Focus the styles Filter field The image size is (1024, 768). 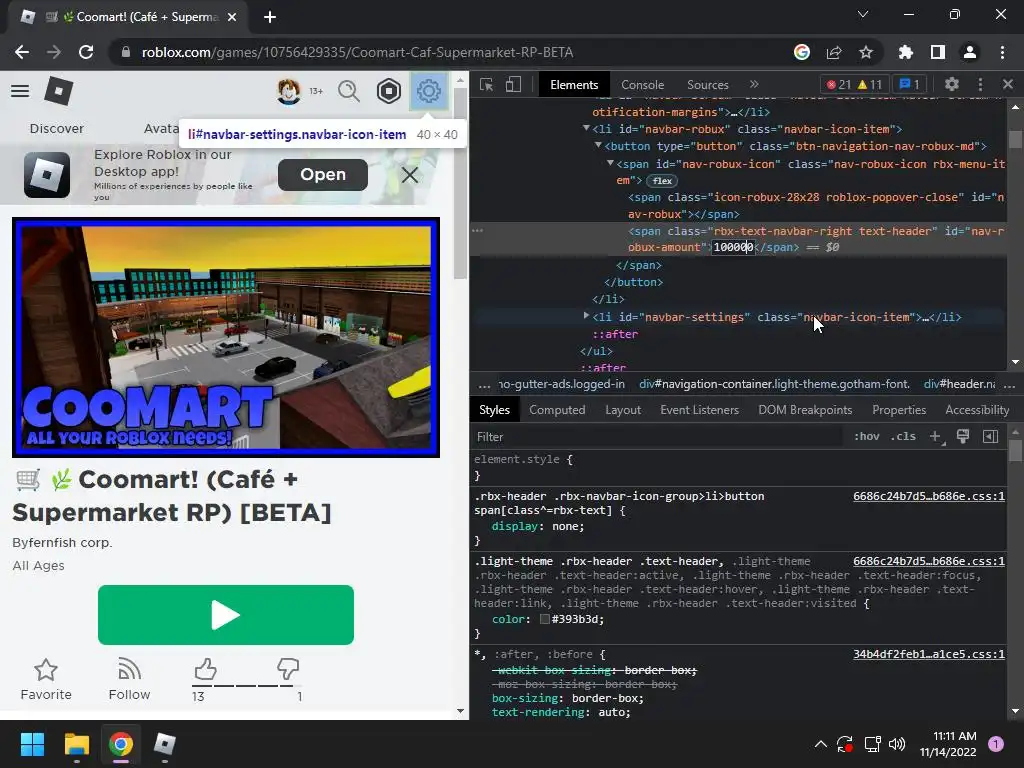pos(656,437)
